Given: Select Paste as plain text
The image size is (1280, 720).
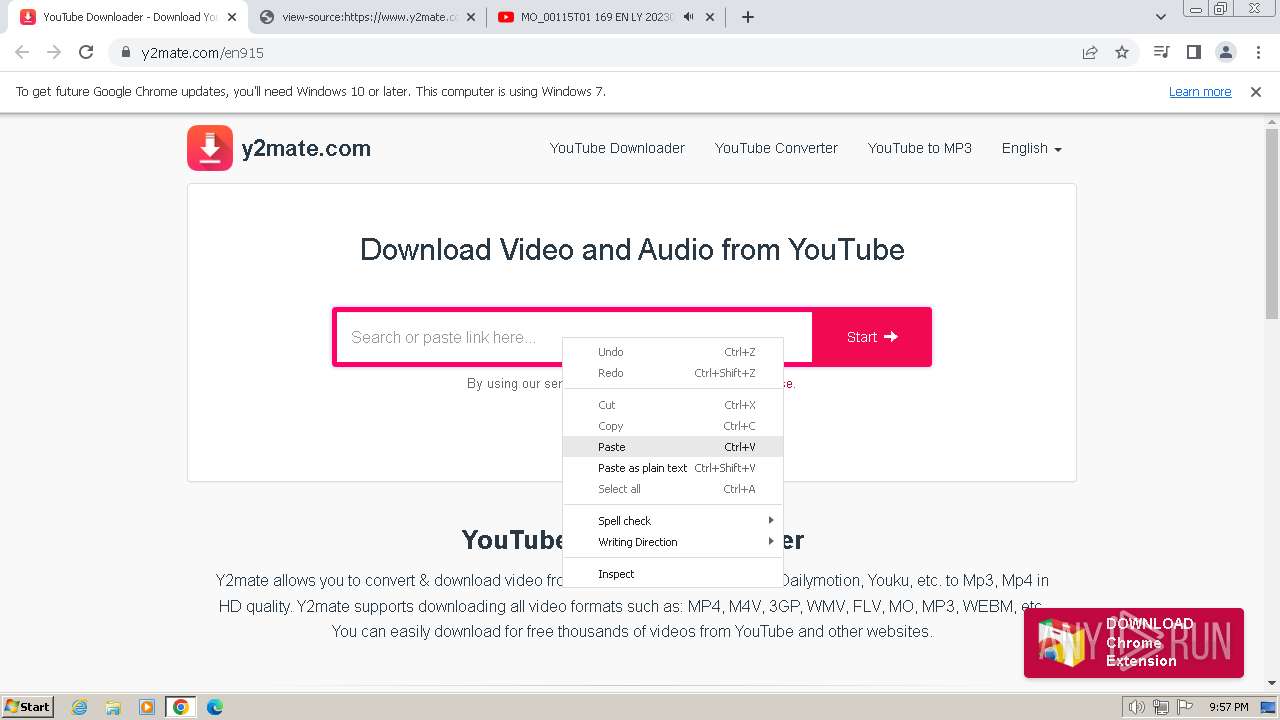Looking at the screenshot, I should click(673, 468).
